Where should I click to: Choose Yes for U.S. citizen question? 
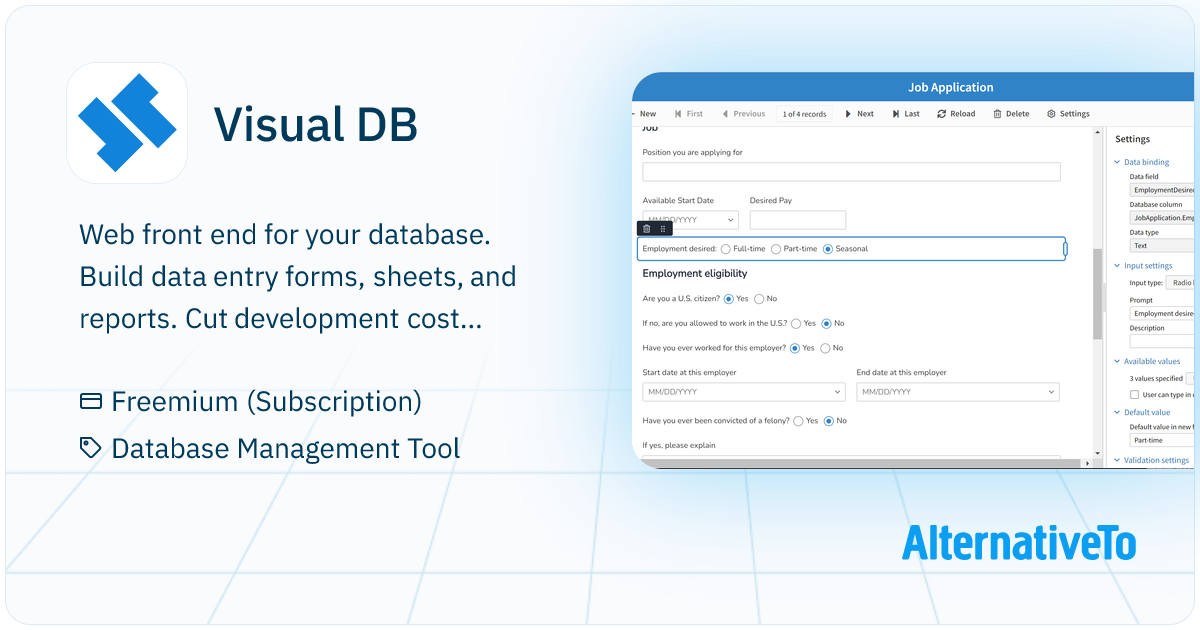point(729,299)
